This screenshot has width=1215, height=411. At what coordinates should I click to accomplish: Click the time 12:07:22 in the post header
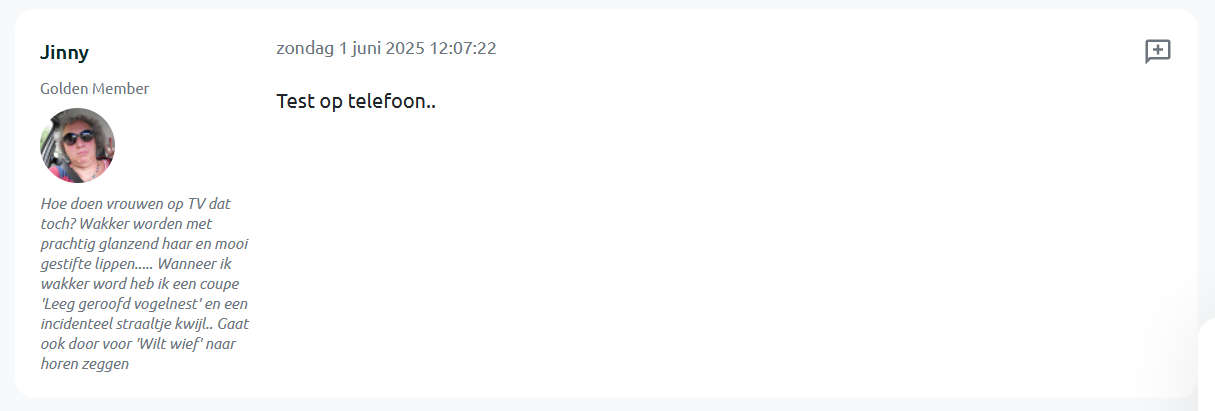tap(463, 48)
